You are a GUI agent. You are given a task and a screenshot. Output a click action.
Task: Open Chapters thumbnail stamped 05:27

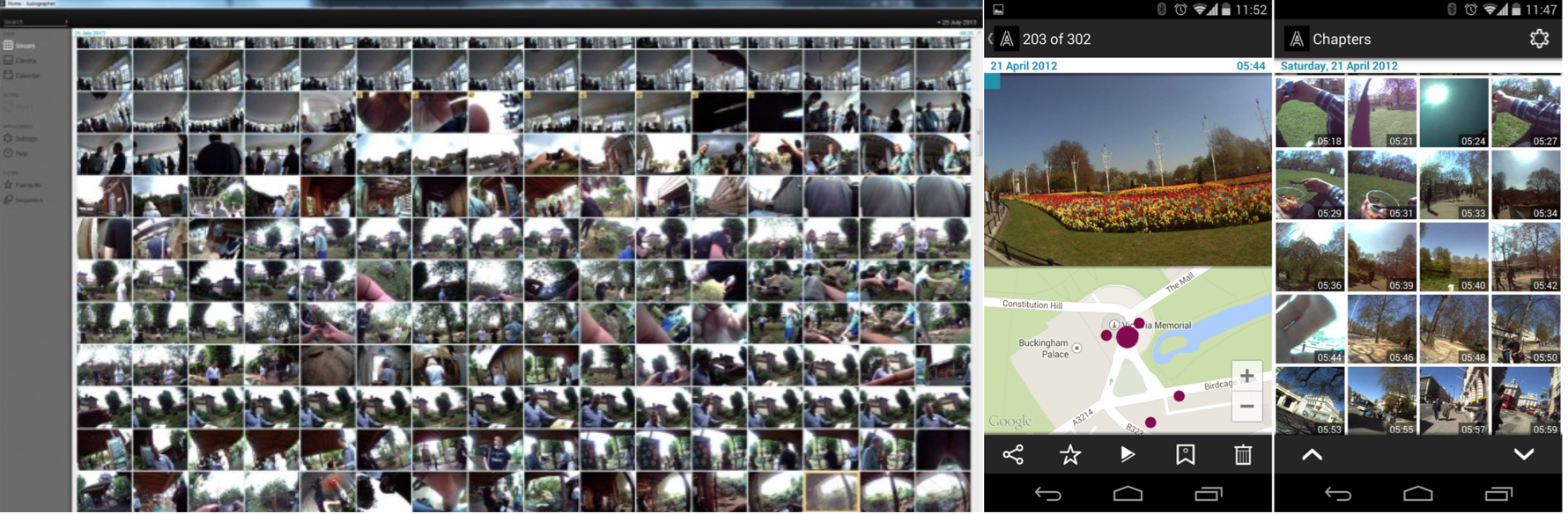pos(1526,113)
